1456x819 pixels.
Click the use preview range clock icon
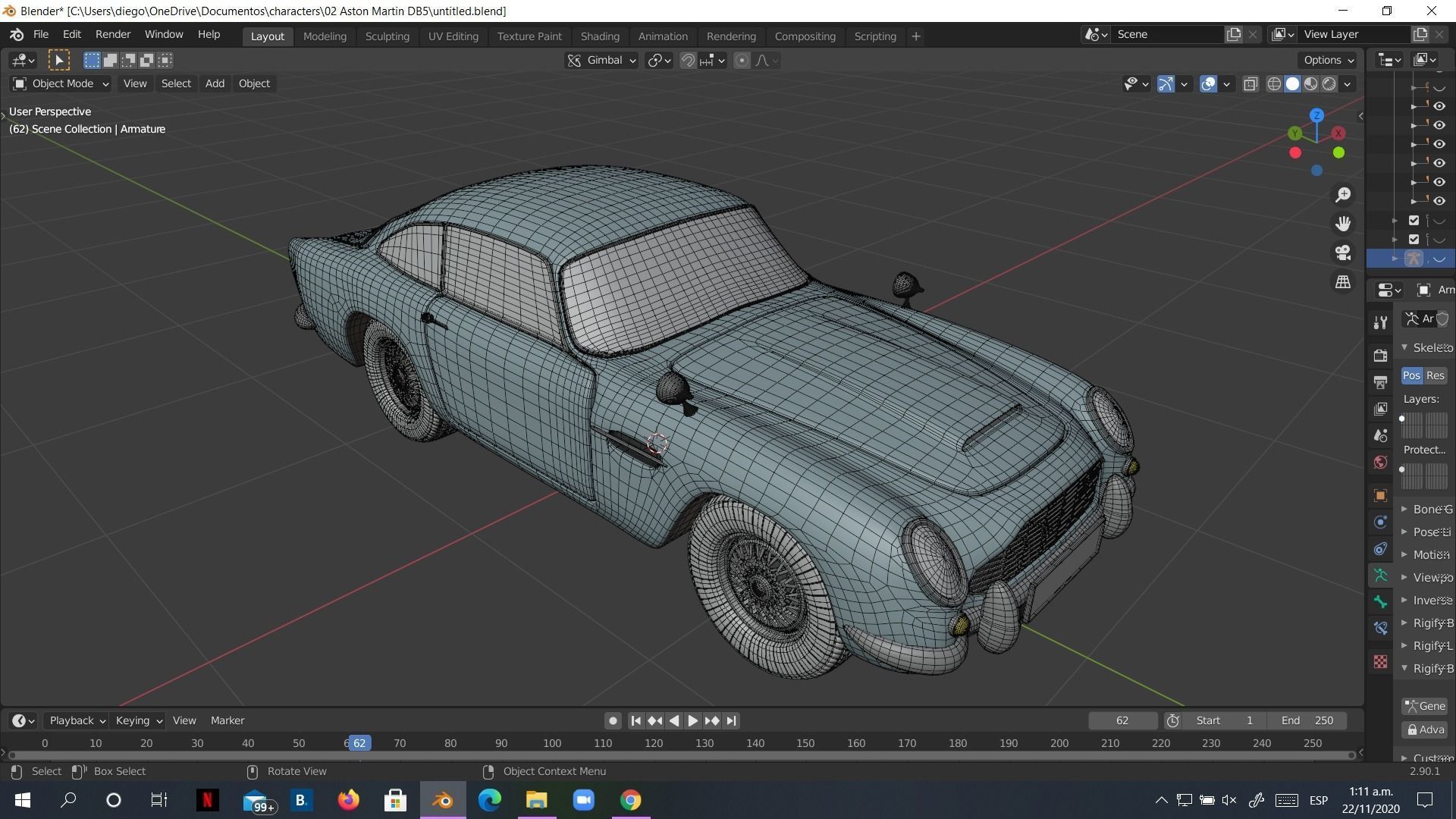pyautogui.click(x=1172, y=720)
